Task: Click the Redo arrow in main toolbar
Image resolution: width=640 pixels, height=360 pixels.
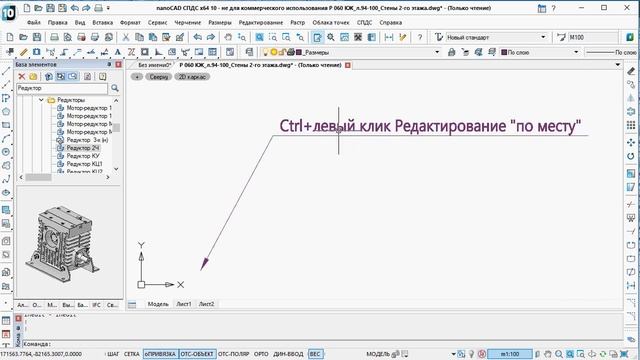Action: coord(211,37)
